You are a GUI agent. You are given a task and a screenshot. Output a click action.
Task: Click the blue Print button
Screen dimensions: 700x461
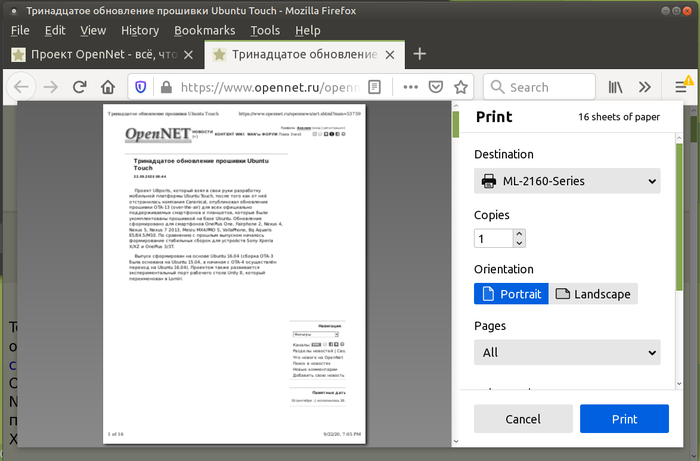[624, 419]
